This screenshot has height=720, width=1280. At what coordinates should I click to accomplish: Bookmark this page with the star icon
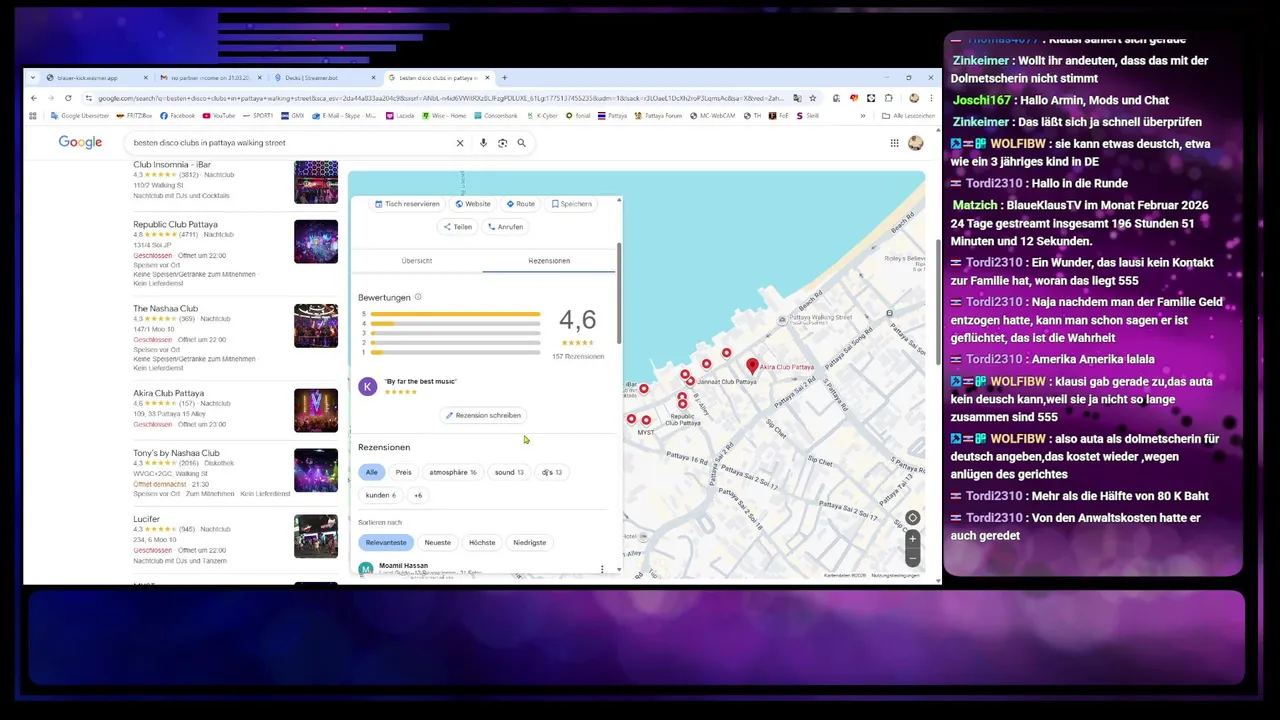coord(812,98)
